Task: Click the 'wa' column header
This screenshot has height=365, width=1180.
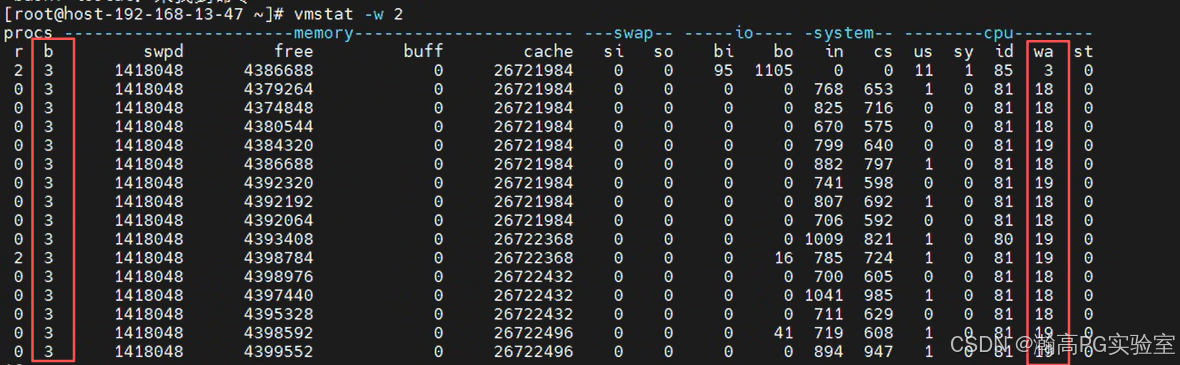Action: click(1043, 52)
